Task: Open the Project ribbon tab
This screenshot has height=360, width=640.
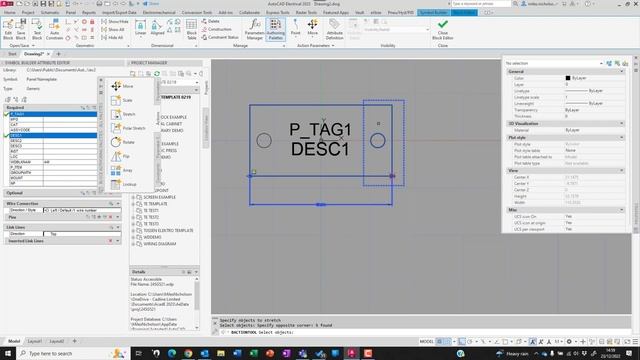Action: click(x=28, y=13)
